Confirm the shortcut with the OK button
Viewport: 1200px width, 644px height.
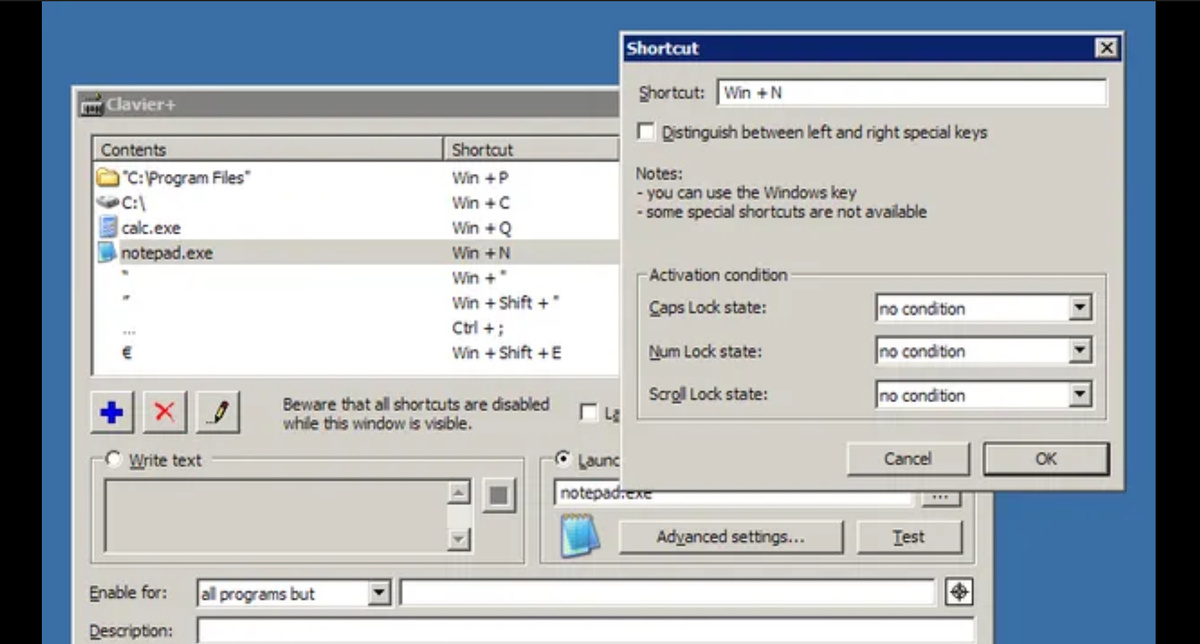1046,458
